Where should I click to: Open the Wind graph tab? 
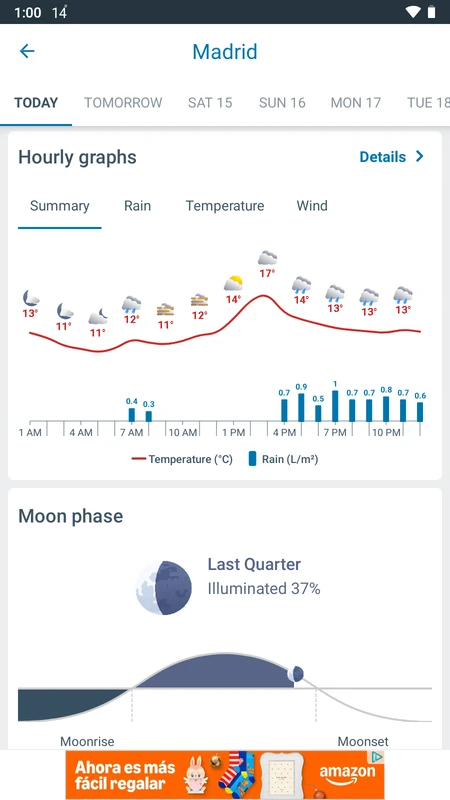coord(312,206)
